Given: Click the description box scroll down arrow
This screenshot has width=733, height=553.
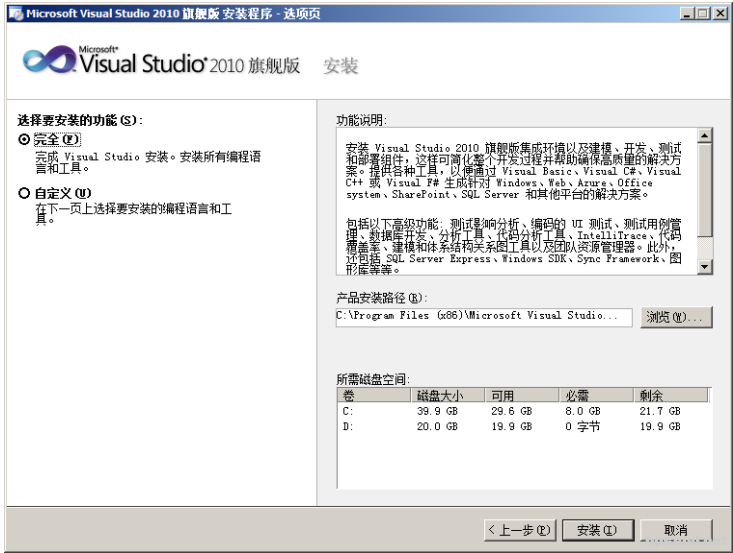Looking at the screenshot, I should (x=704, y=266).
